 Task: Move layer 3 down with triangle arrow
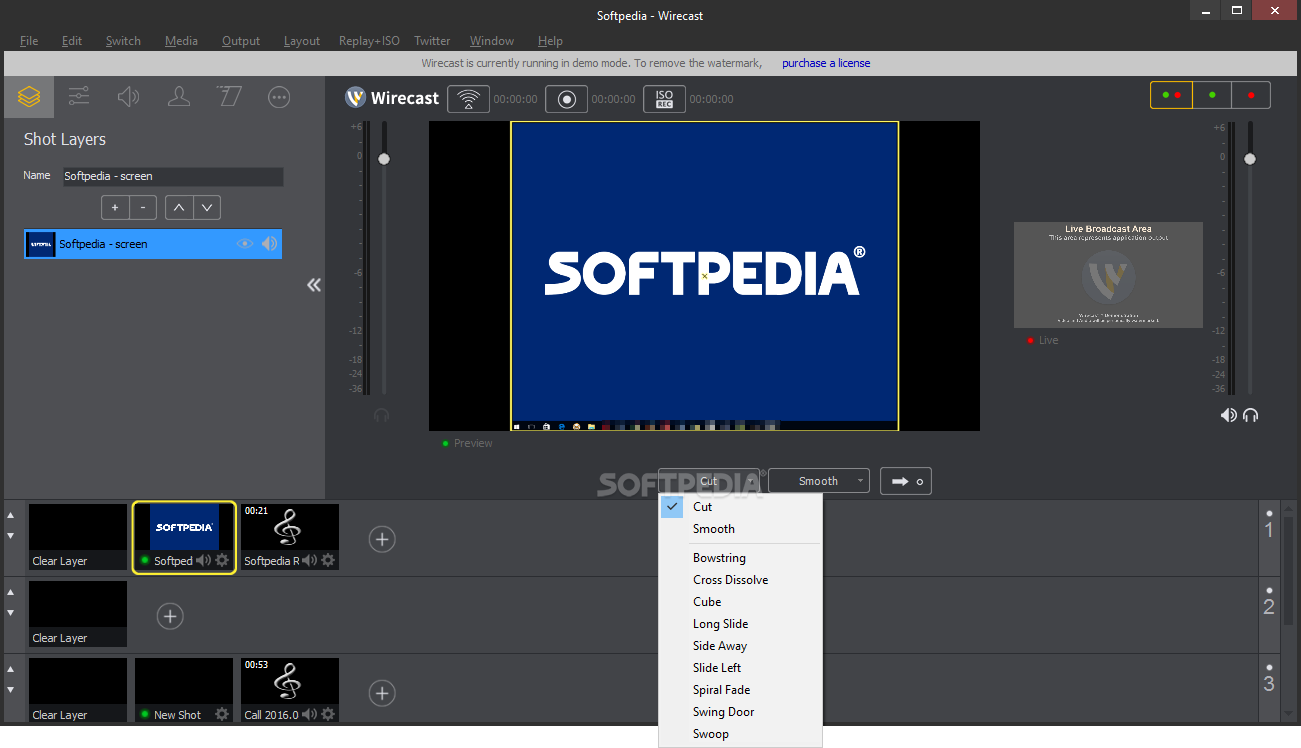tap(11, 690)
